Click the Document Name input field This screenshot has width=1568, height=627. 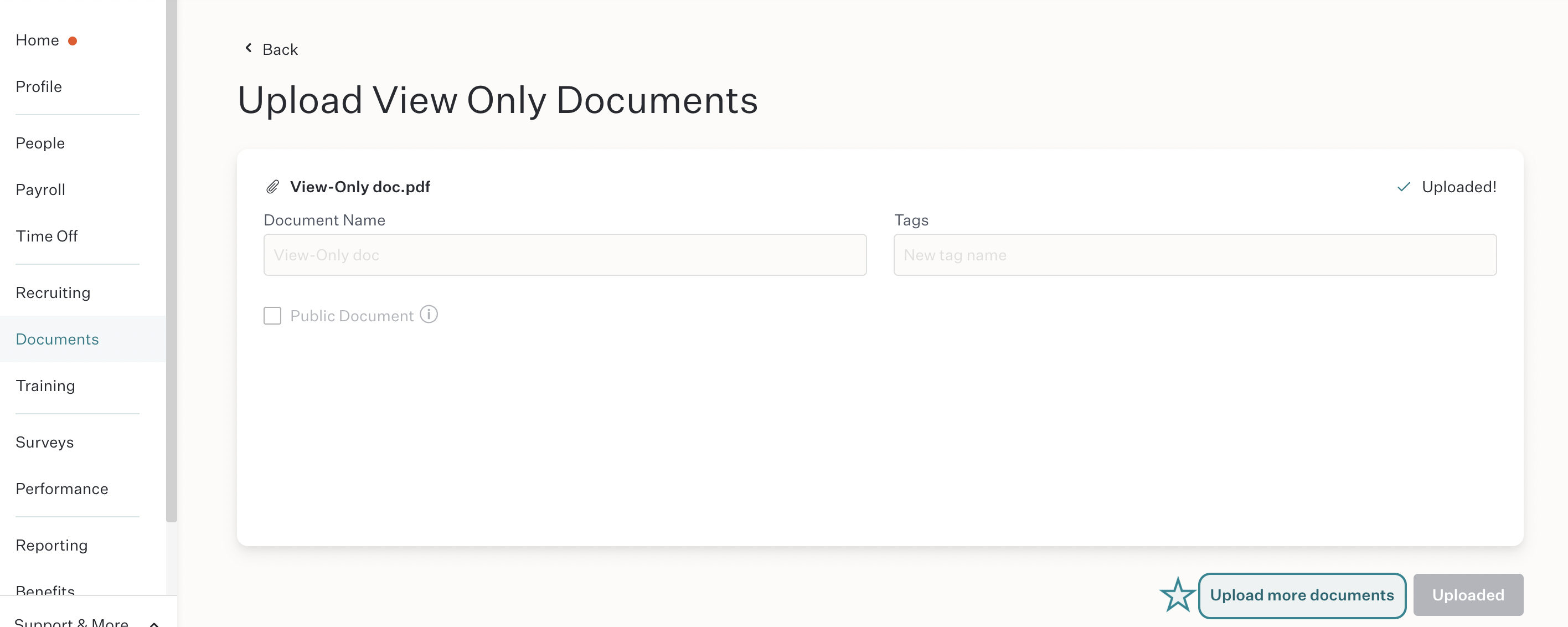tap(564, 255)
